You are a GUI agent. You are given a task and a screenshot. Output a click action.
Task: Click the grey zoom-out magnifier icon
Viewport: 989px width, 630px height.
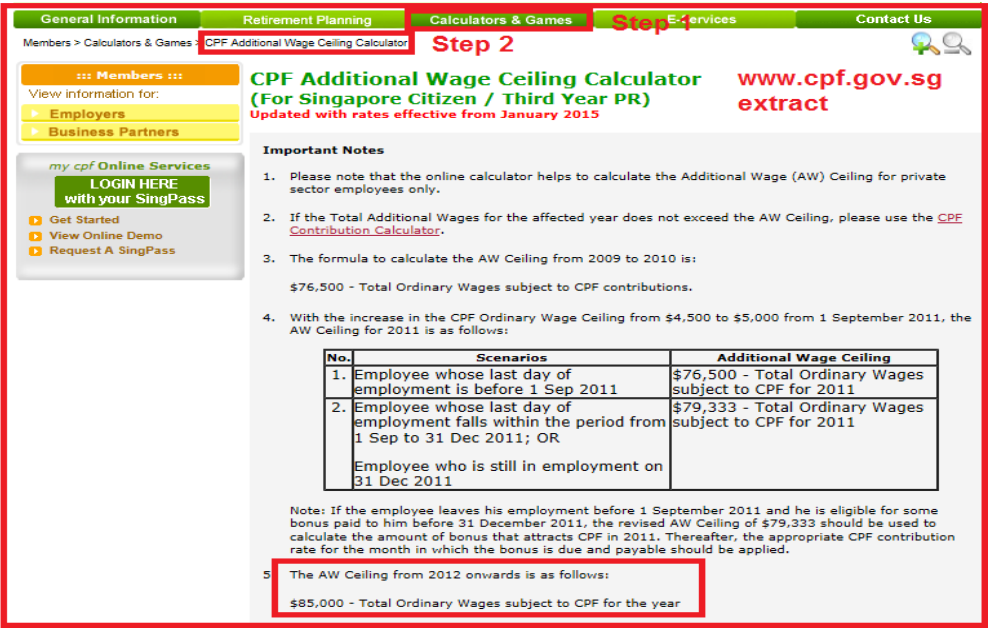(957, 43)
